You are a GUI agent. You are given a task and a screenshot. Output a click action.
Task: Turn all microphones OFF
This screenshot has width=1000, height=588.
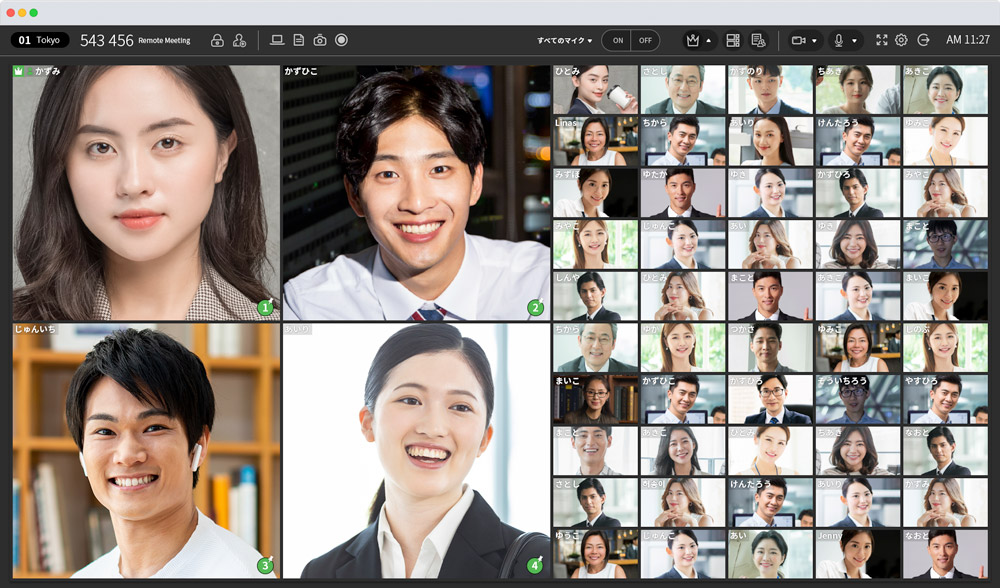(x=645, y=40)
